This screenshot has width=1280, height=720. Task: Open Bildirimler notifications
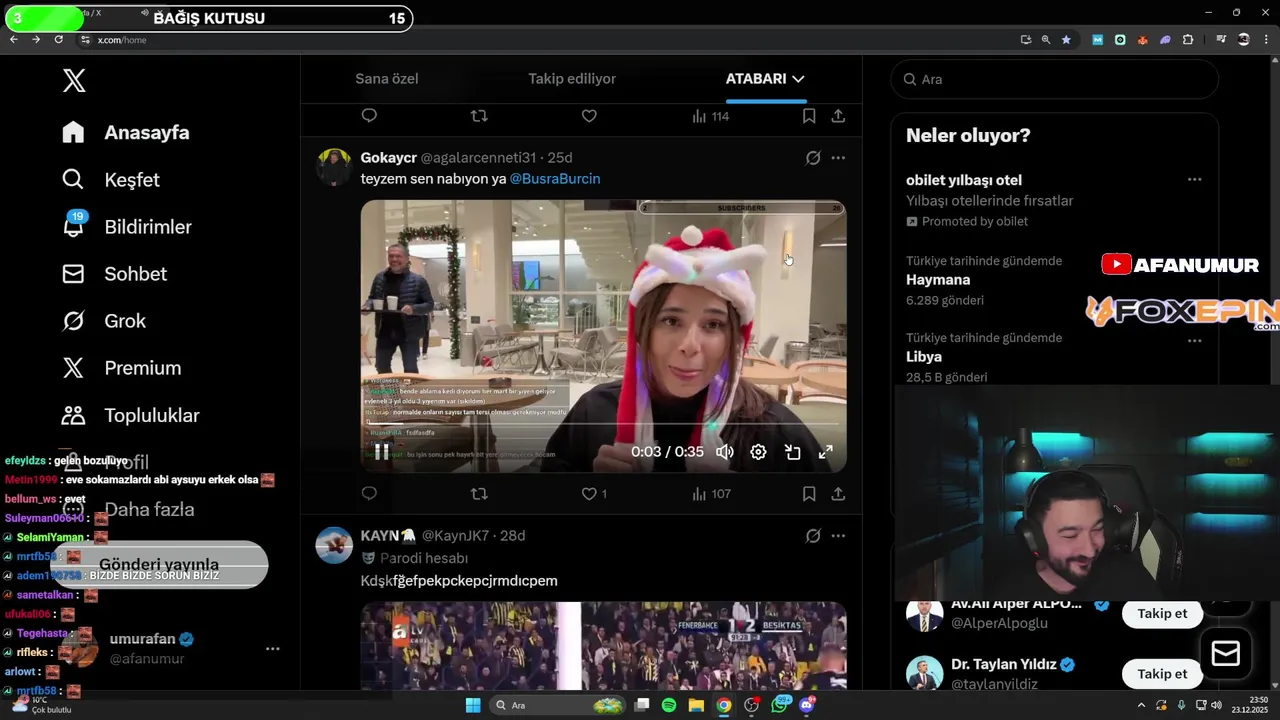(x=127, y=227)
